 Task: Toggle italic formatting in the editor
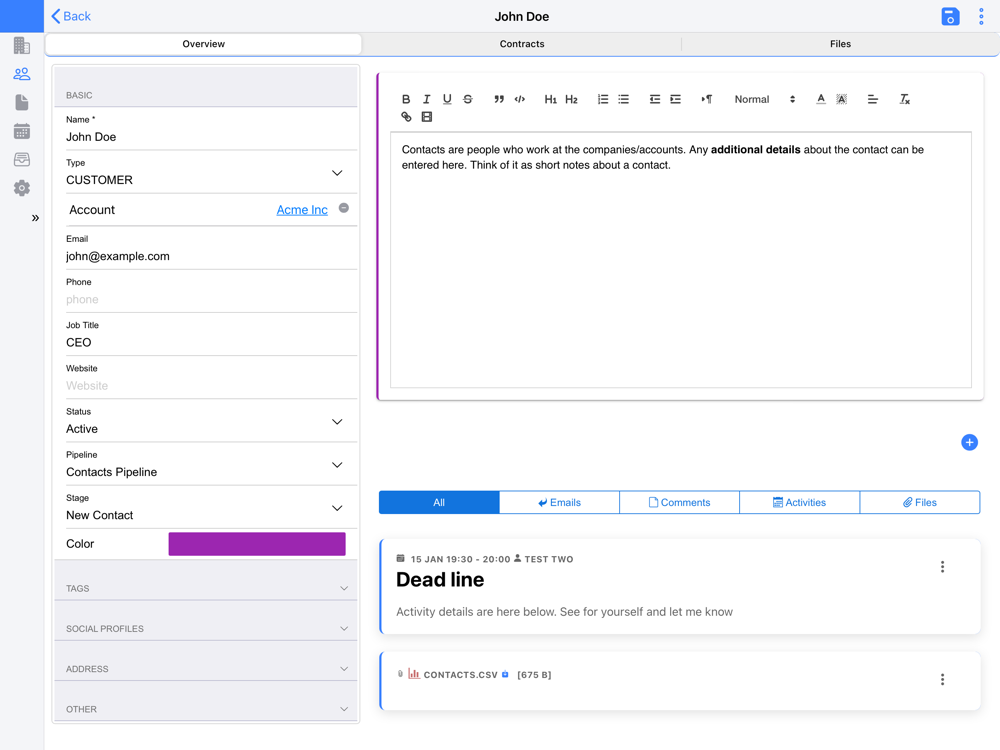point(427,99)
